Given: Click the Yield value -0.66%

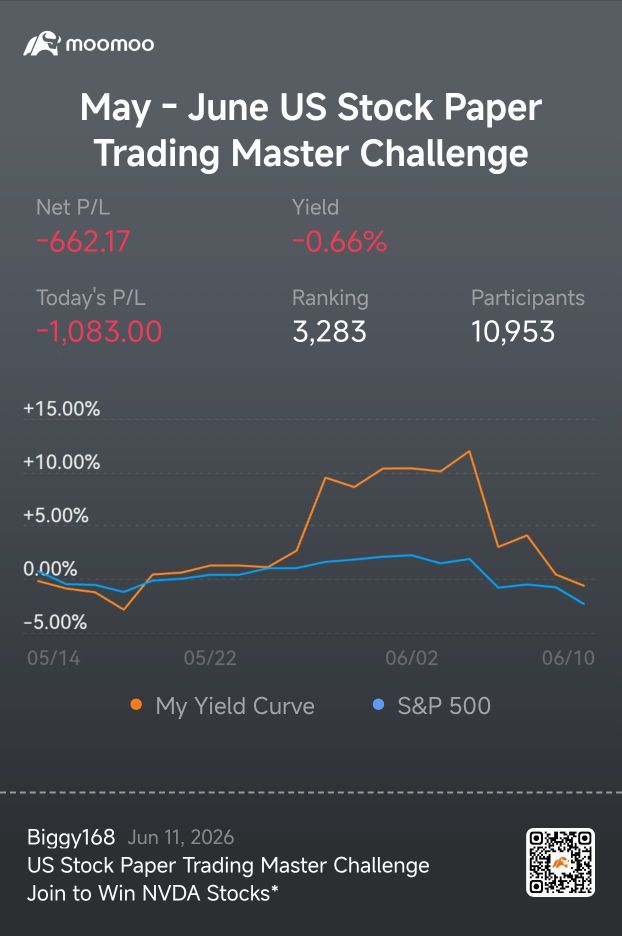Looking at the screenshot, I should pyautogui.click(x=340, y=242).
